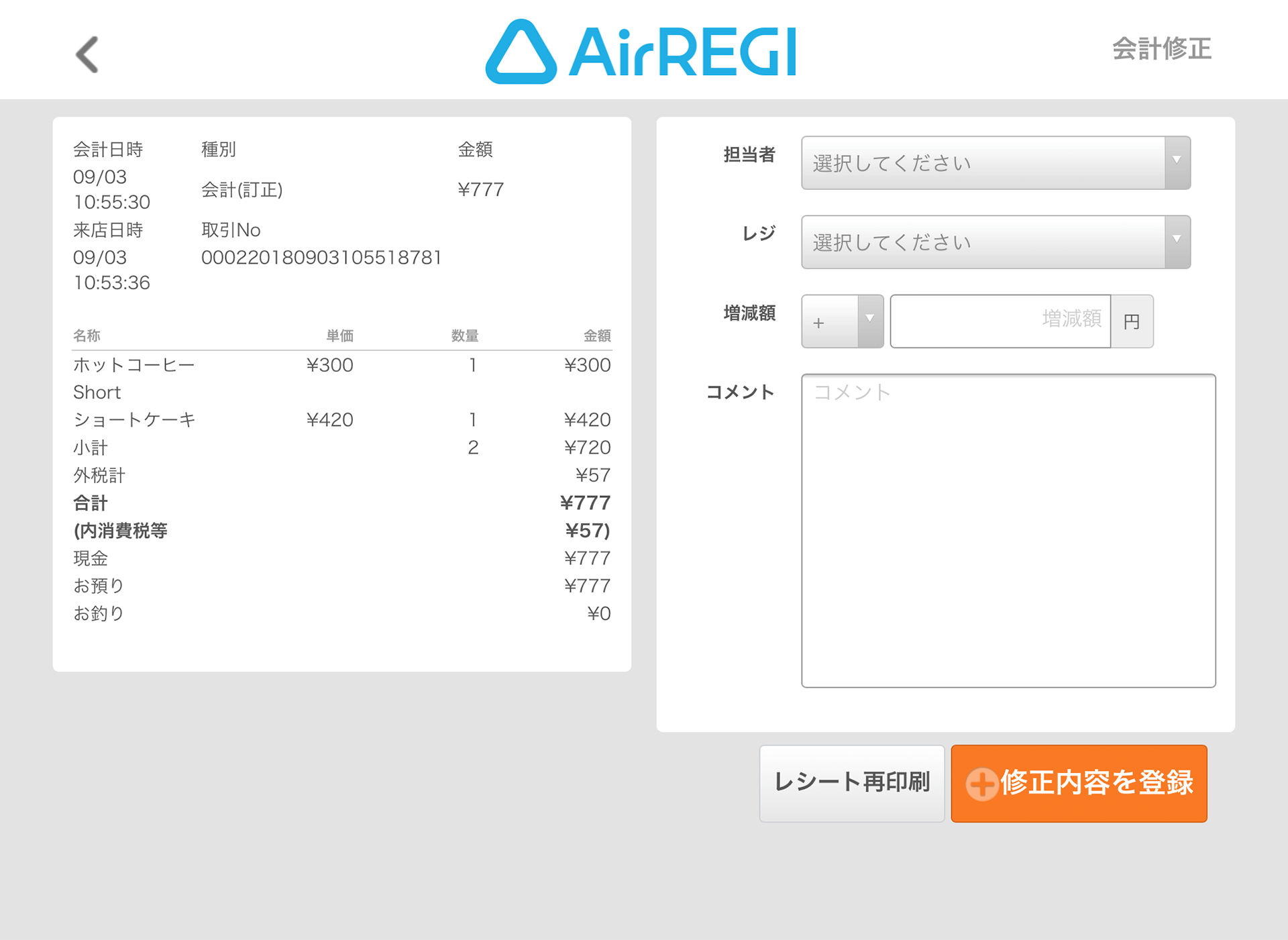Focus the 増減額 amount input field
Image resolution: width=1288 pixels, height=940 pixels.
1000,321
